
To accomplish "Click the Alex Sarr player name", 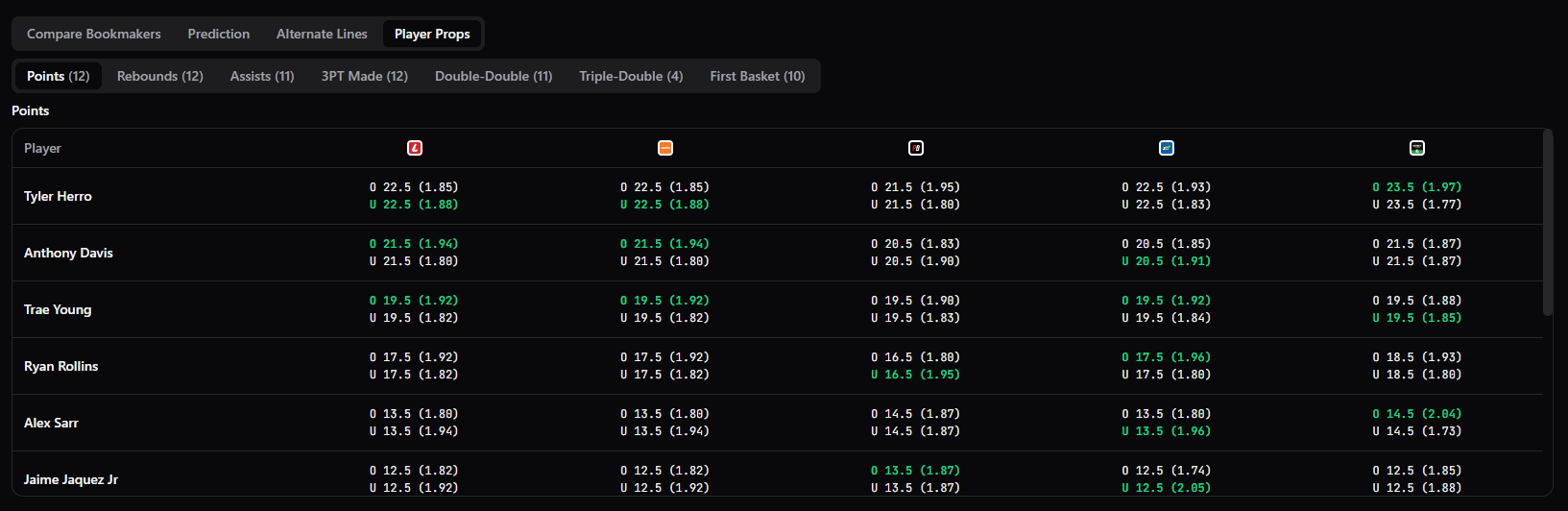I will click(x=51, y=423).
